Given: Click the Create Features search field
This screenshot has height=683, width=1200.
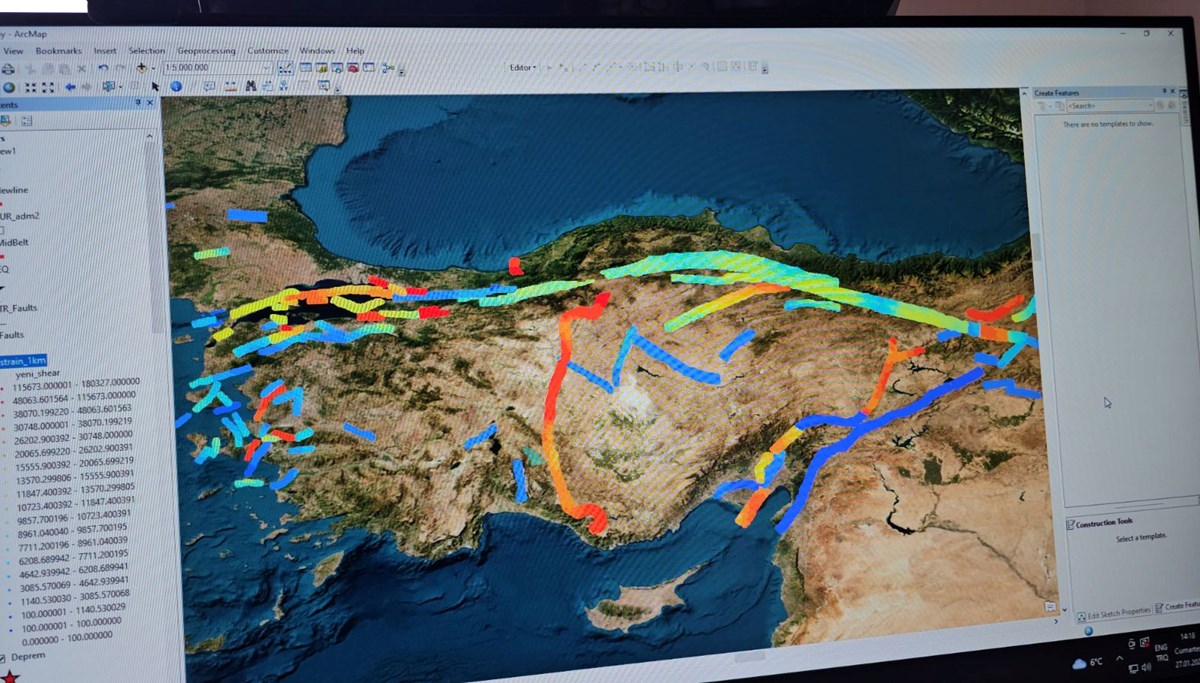Looking at the screenshot, I should click(x=1109, y=105).
